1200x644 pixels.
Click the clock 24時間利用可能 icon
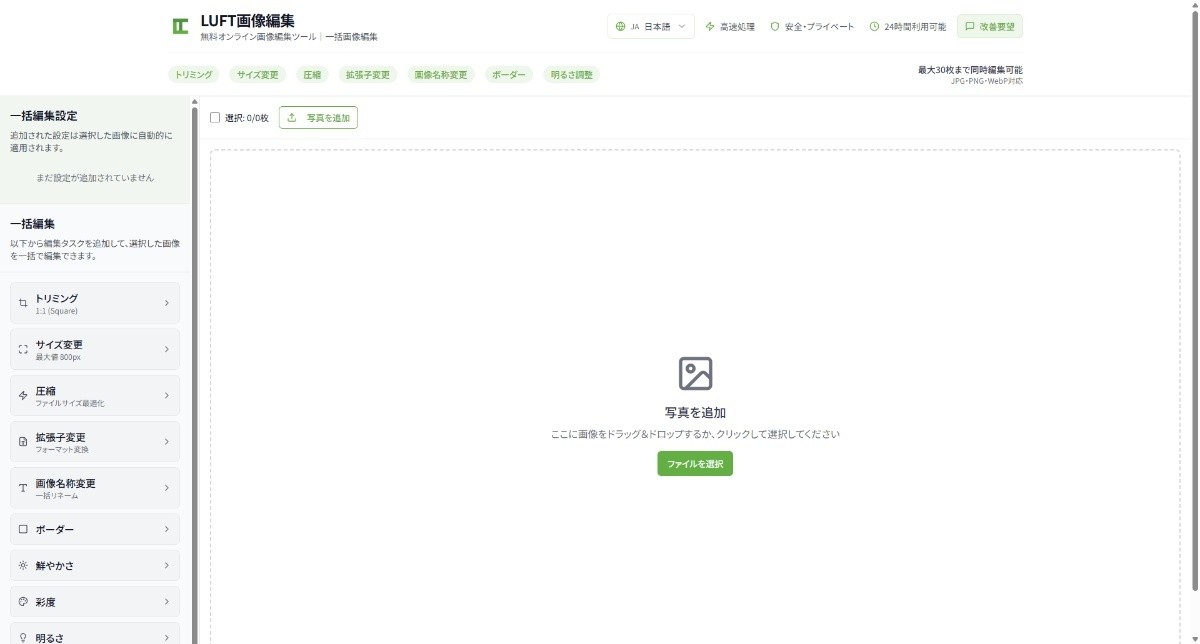874,26
